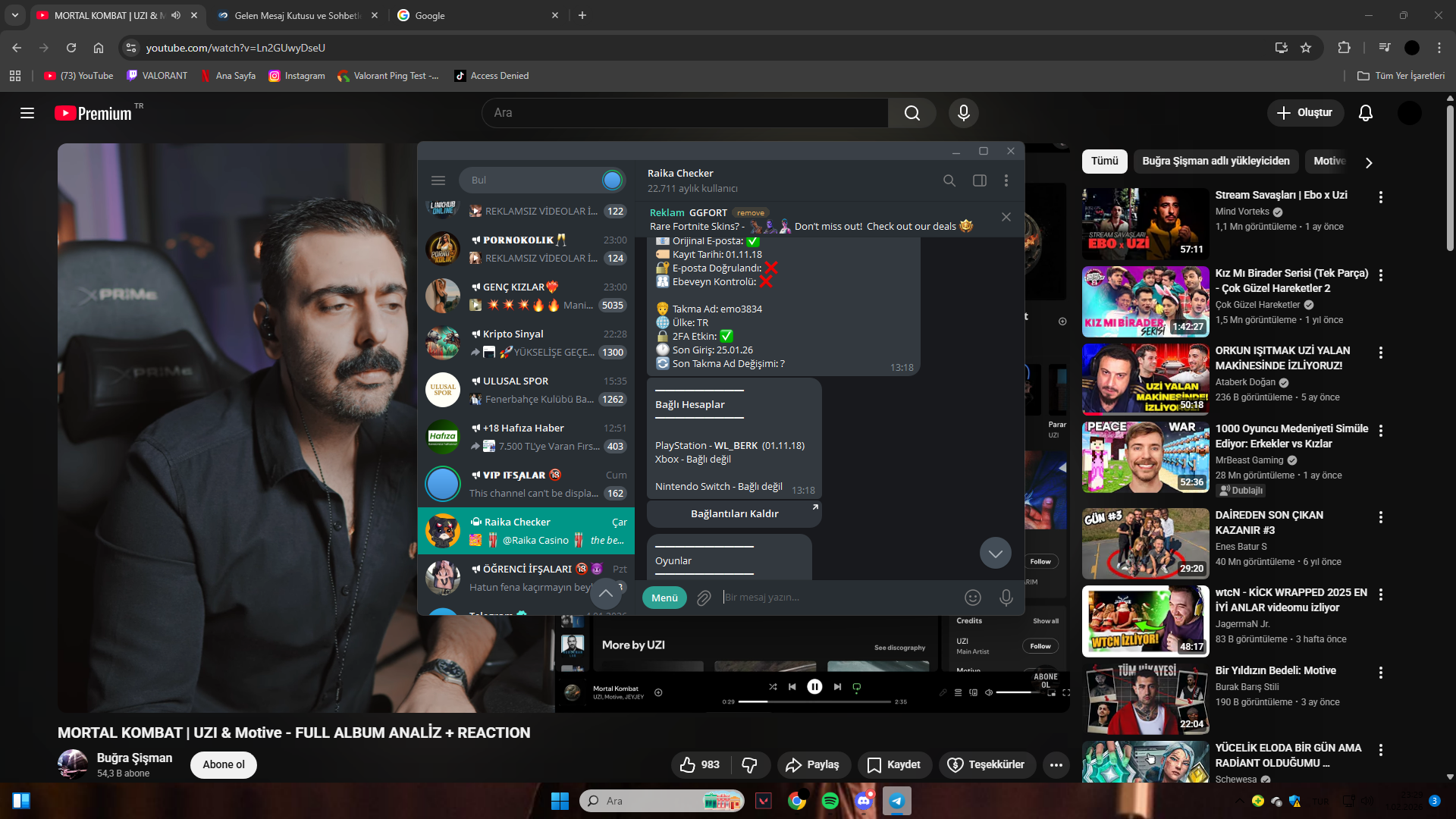
Task: Jump to the bottom of the Telegram chat
Action: [x=996, y=554]
